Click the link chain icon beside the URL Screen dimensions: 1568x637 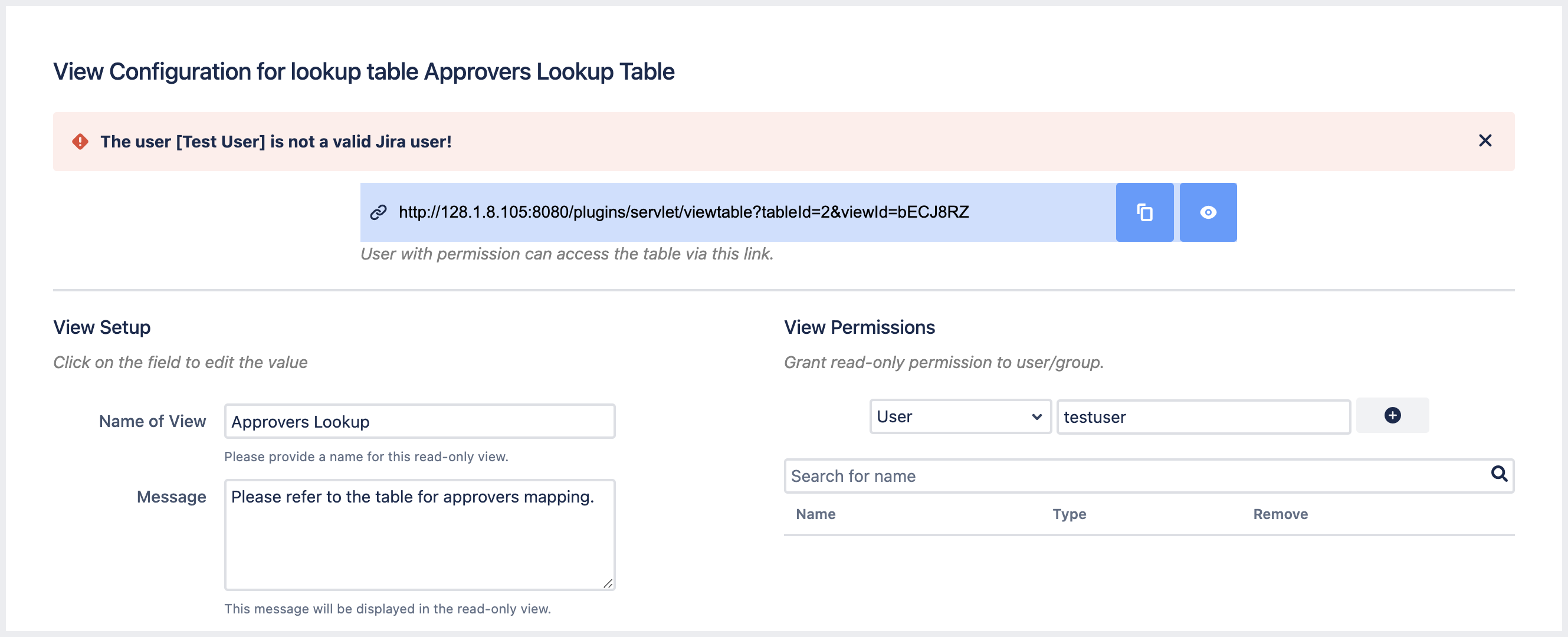pos(378,212)
